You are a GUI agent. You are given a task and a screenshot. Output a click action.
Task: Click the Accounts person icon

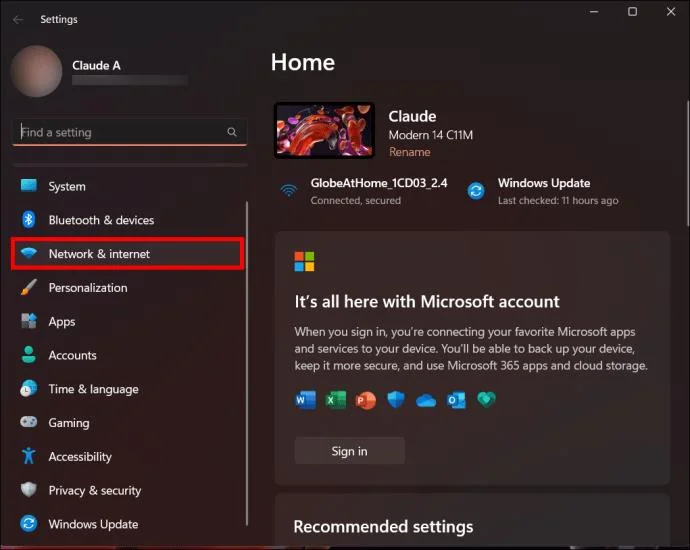click(x=29, y=355)
